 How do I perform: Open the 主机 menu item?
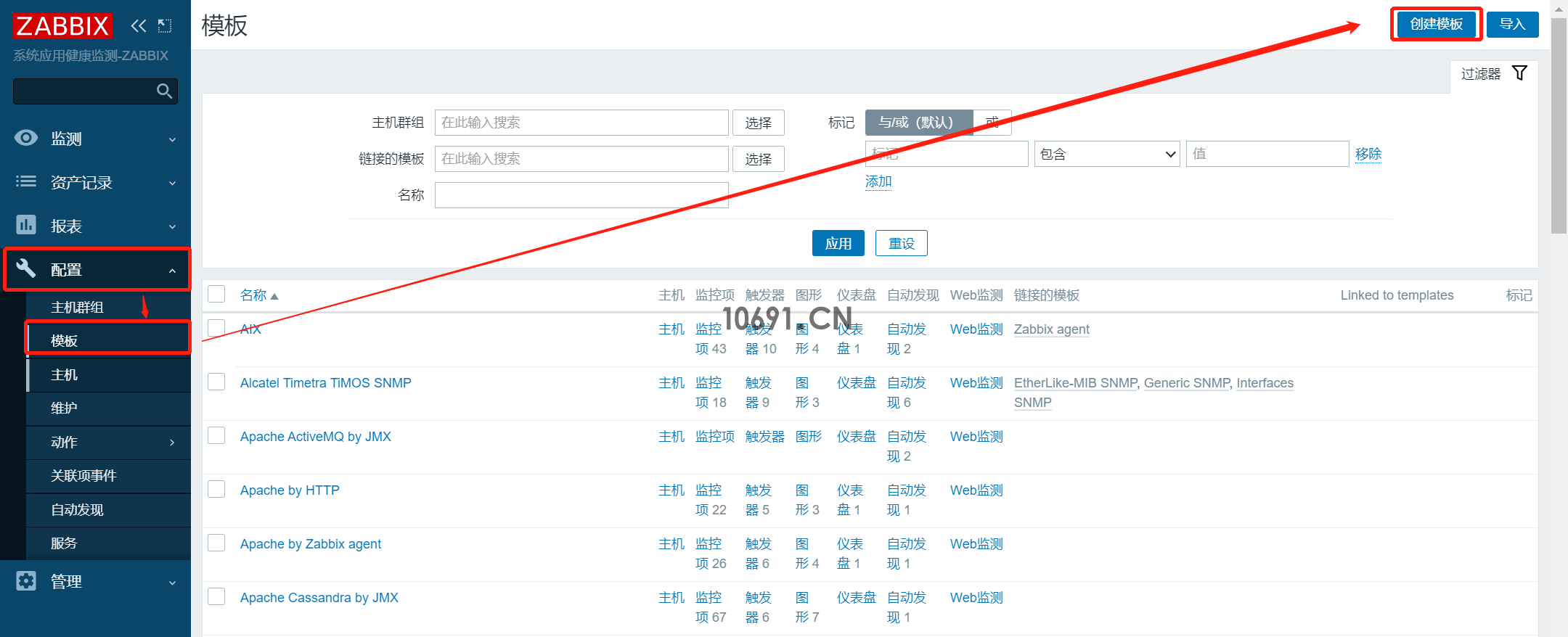pos(108,374)
